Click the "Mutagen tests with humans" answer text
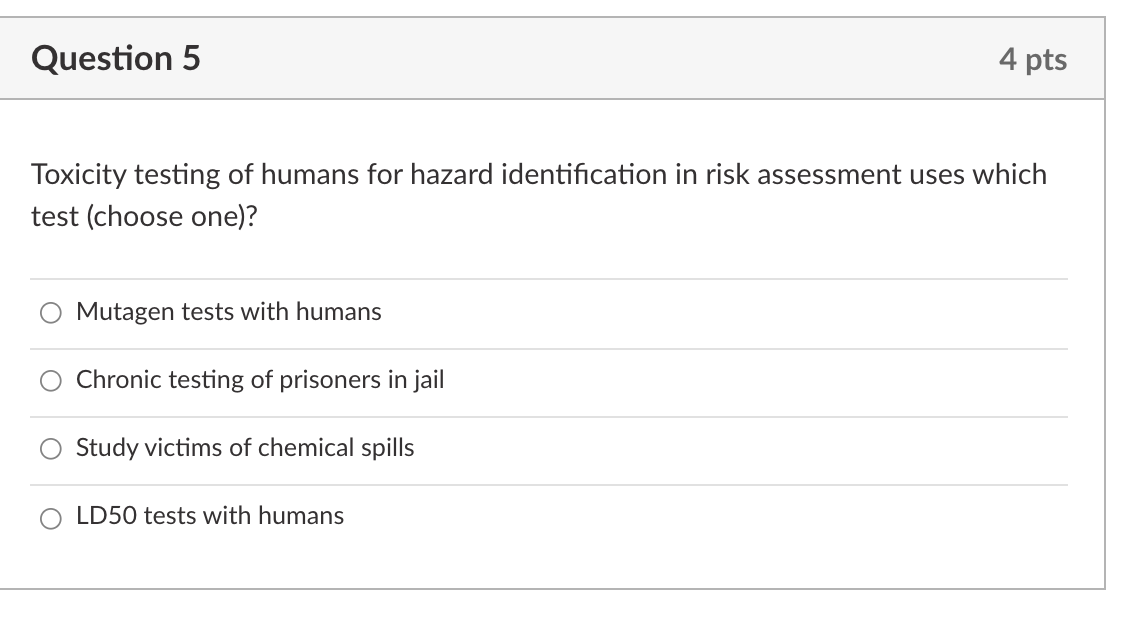The height and width of the screenshot is (626, 1122). 228,312
